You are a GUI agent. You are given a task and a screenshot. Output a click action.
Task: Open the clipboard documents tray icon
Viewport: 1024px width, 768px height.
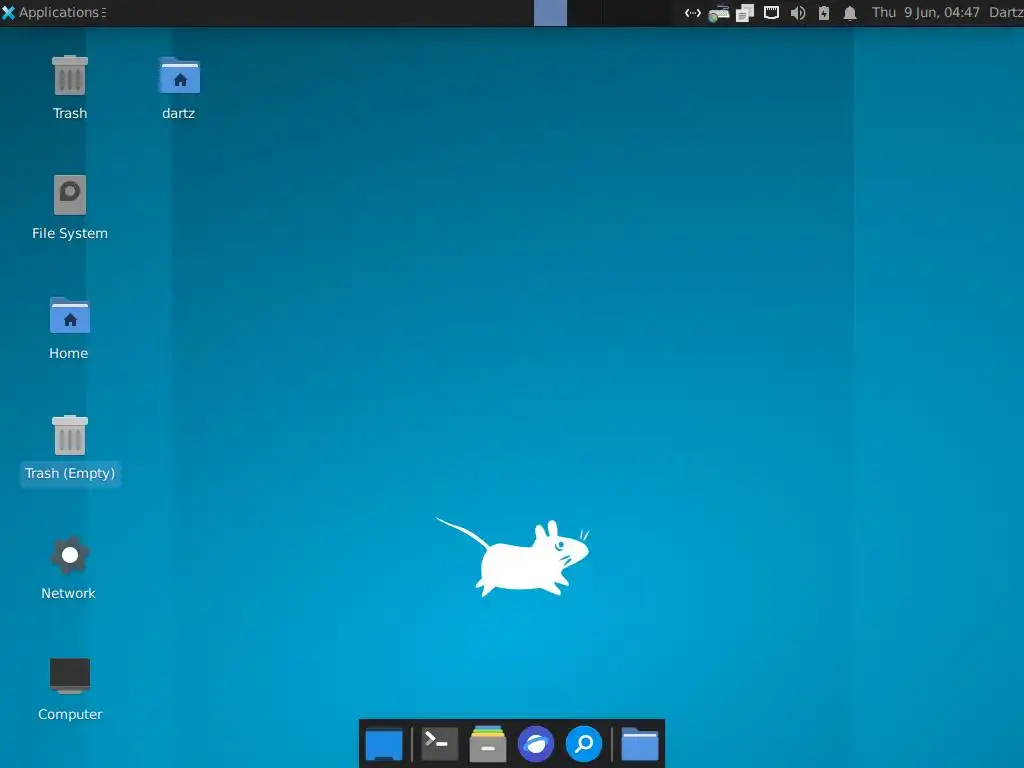pyautogui.click(x=745, y=13)
